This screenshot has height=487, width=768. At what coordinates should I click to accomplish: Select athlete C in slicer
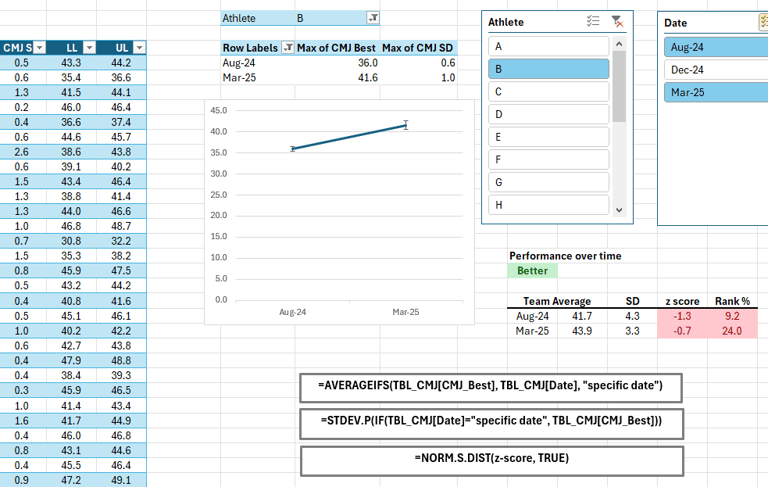click(549, 92)
